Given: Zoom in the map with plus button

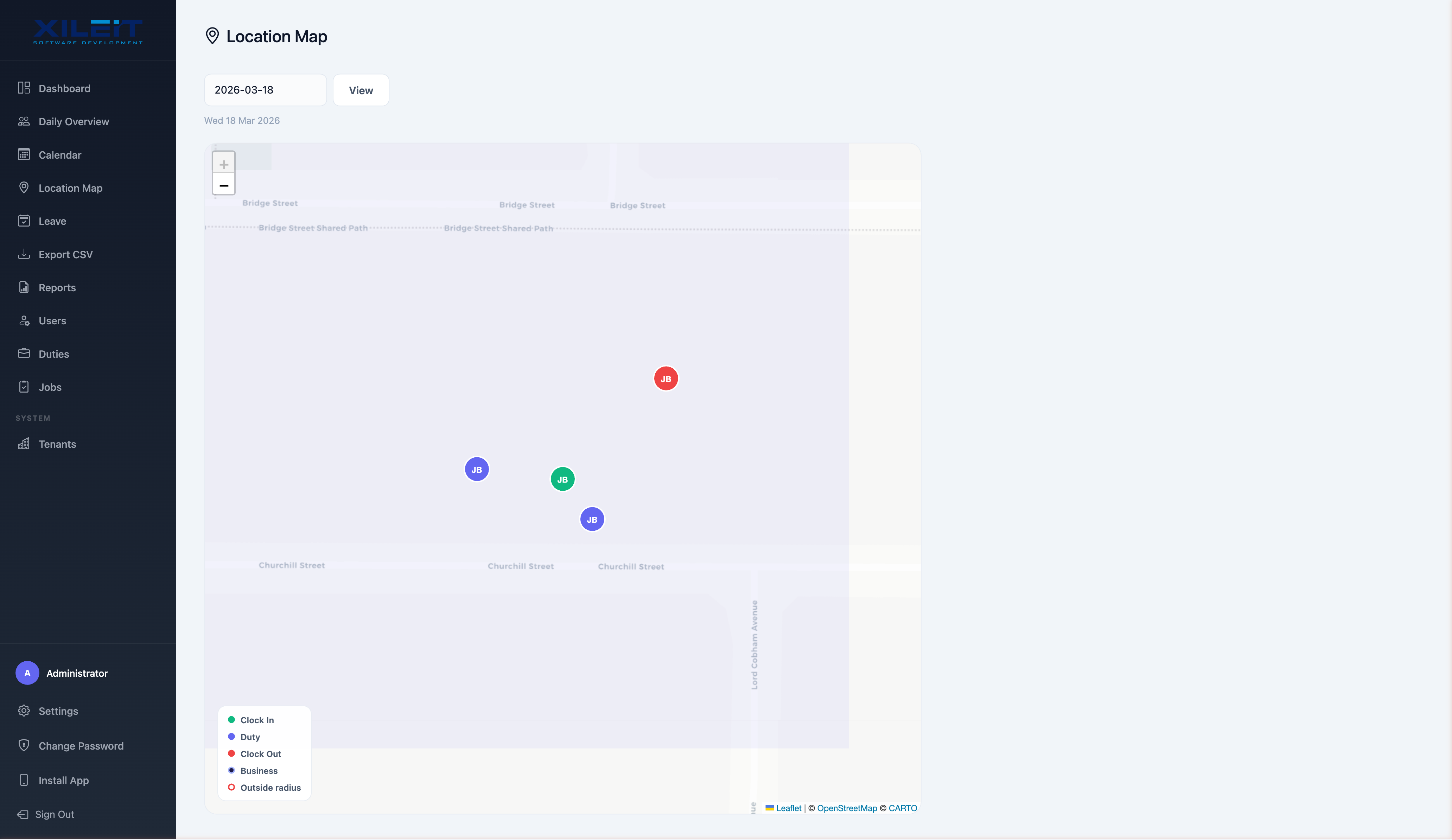Looking at the screenshot, I should coord(224,164).
